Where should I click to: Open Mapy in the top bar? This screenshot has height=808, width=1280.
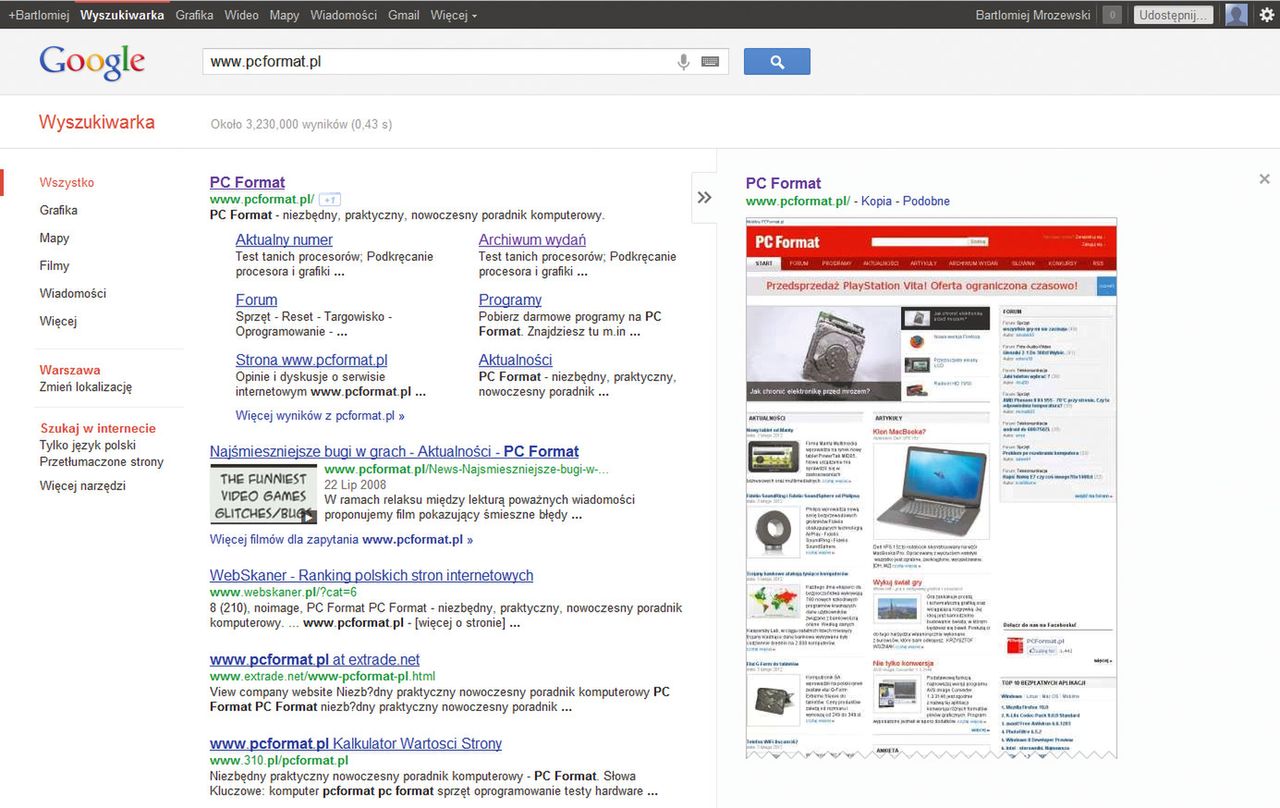click(284, 15)
